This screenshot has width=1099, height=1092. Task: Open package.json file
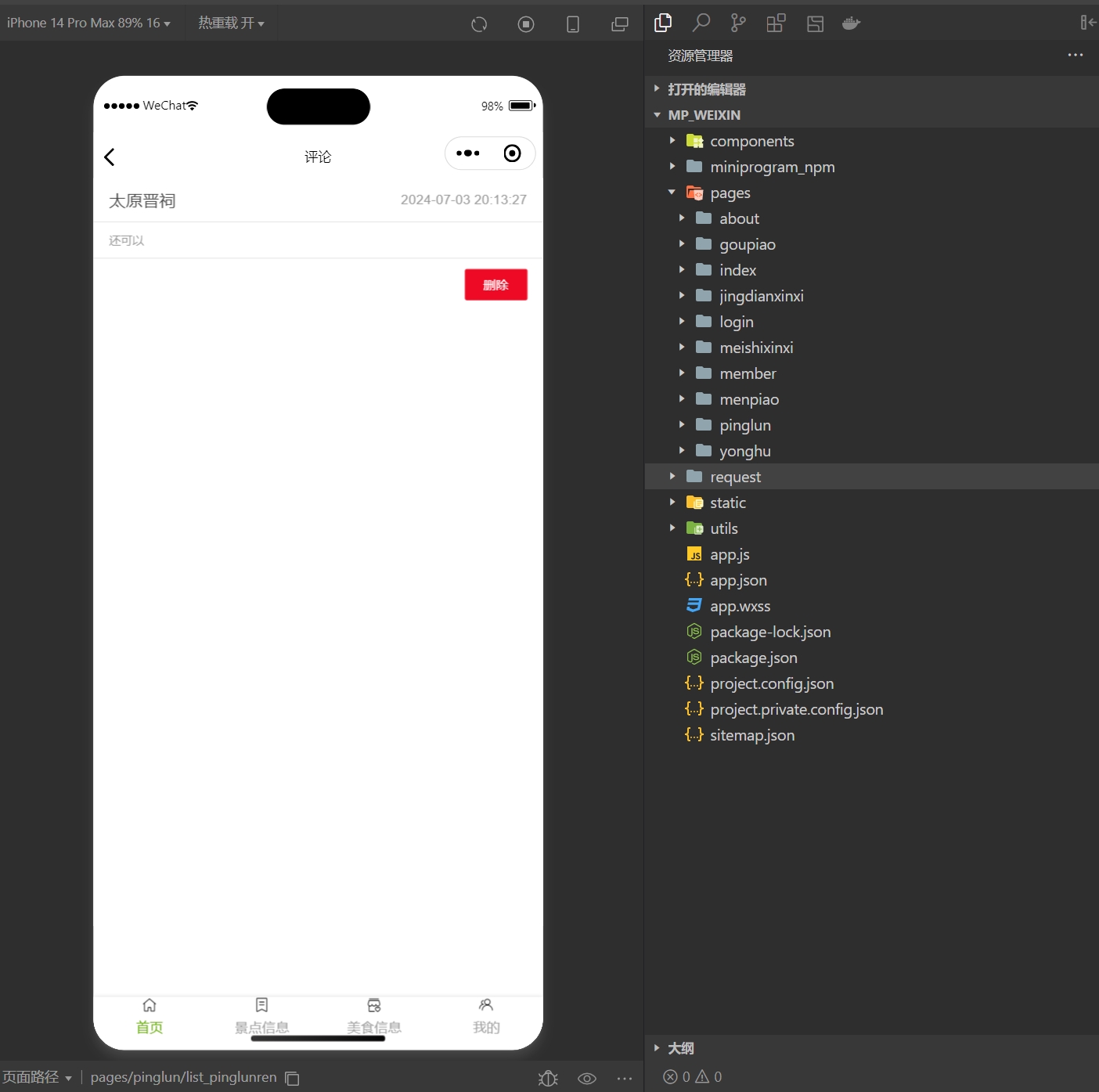pyautogui.click(x=871, y=658)
